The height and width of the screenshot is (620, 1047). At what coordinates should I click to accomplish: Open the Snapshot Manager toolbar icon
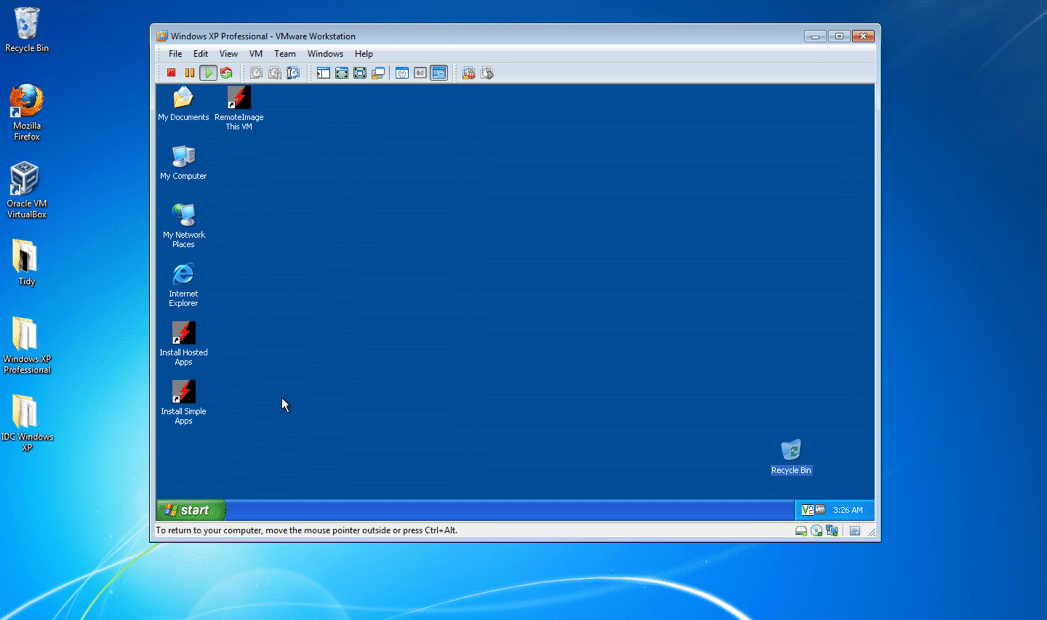[293, 73]
